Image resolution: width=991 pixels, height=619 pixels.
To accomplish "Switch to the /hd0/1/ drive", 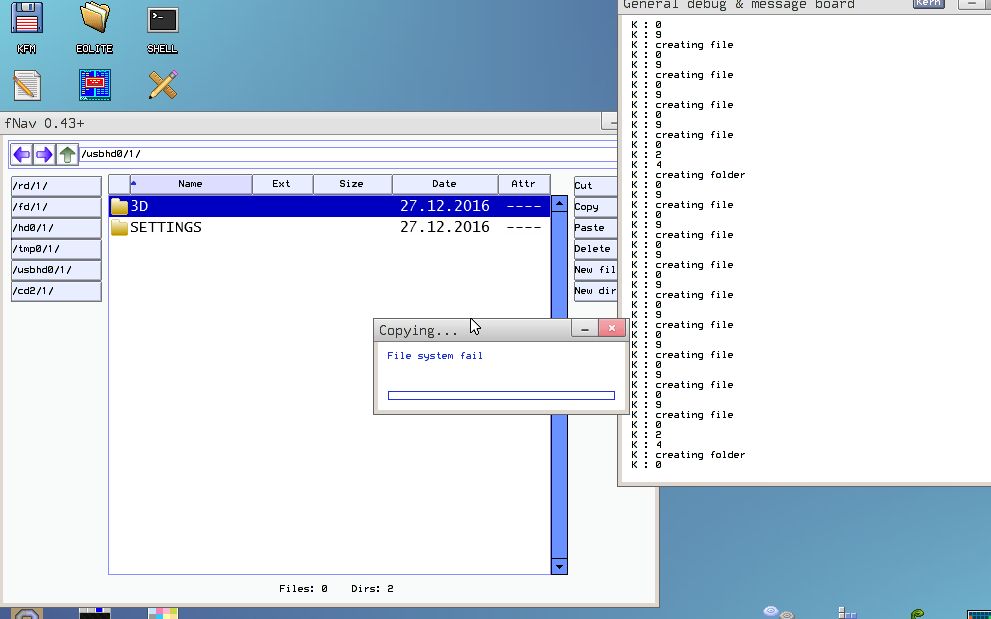I will tap(56, 228).
